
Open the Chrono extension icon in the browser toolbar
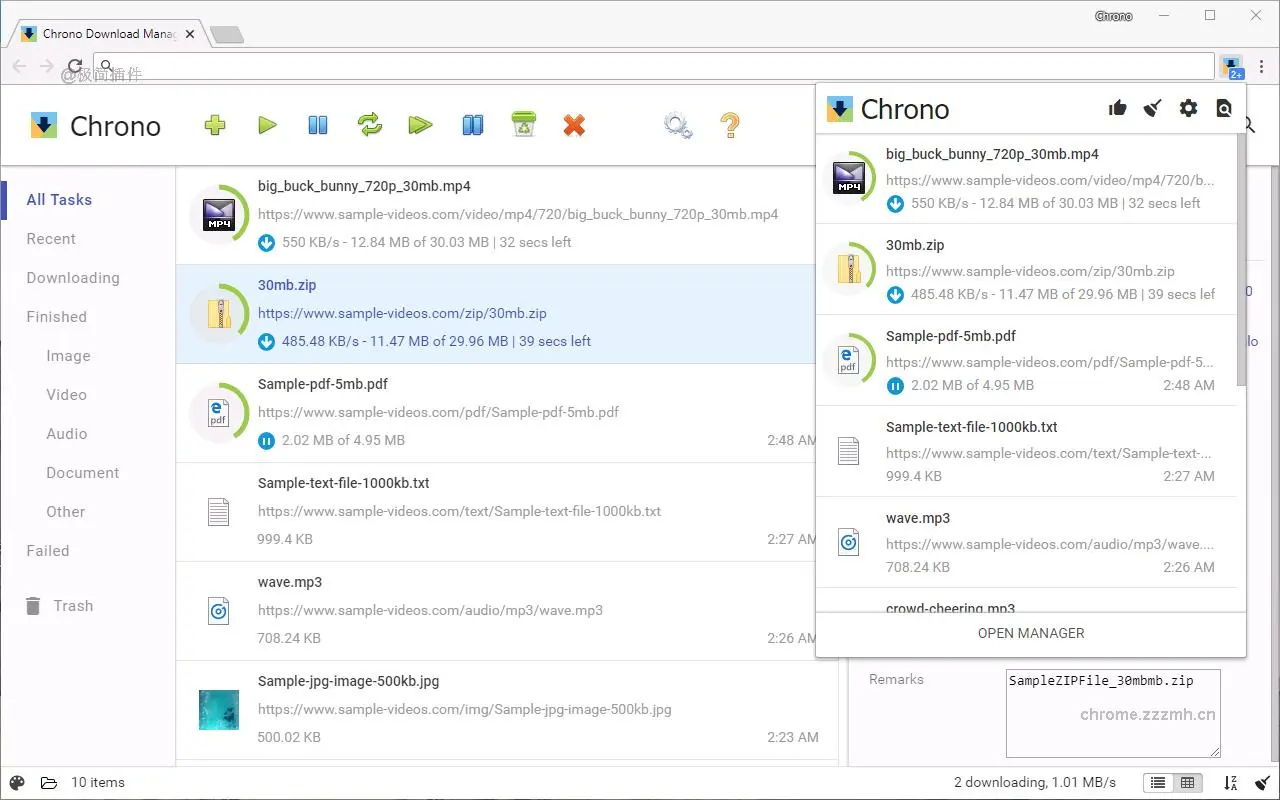coord(1233,66)
